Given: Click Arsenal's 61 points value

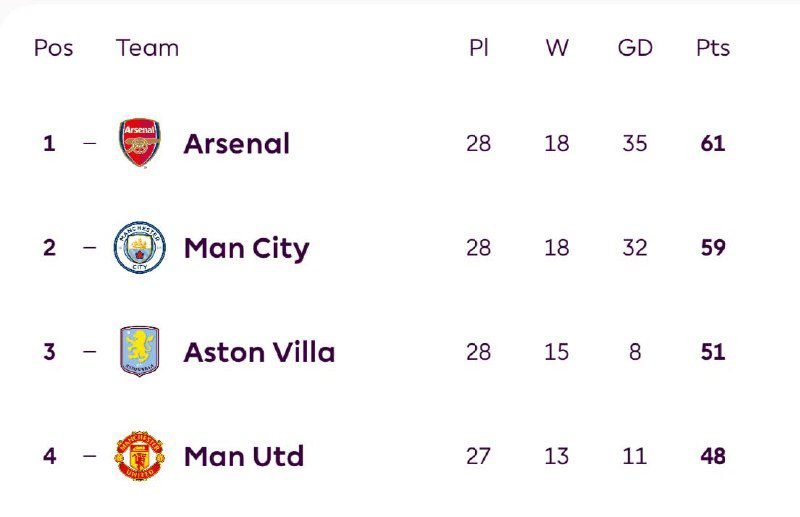Looking at the screenshot, I should [x=713, y=144].
